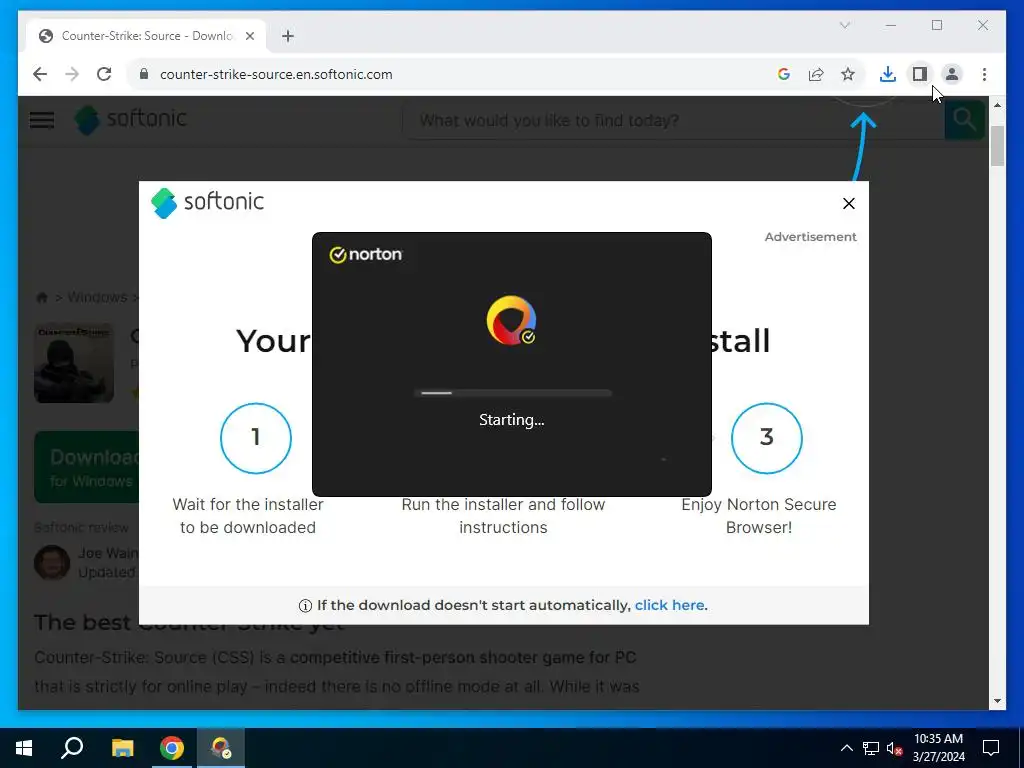1024x768 pixels.
Task: Toggle the Chrome side panel
Action: [920, 74]
